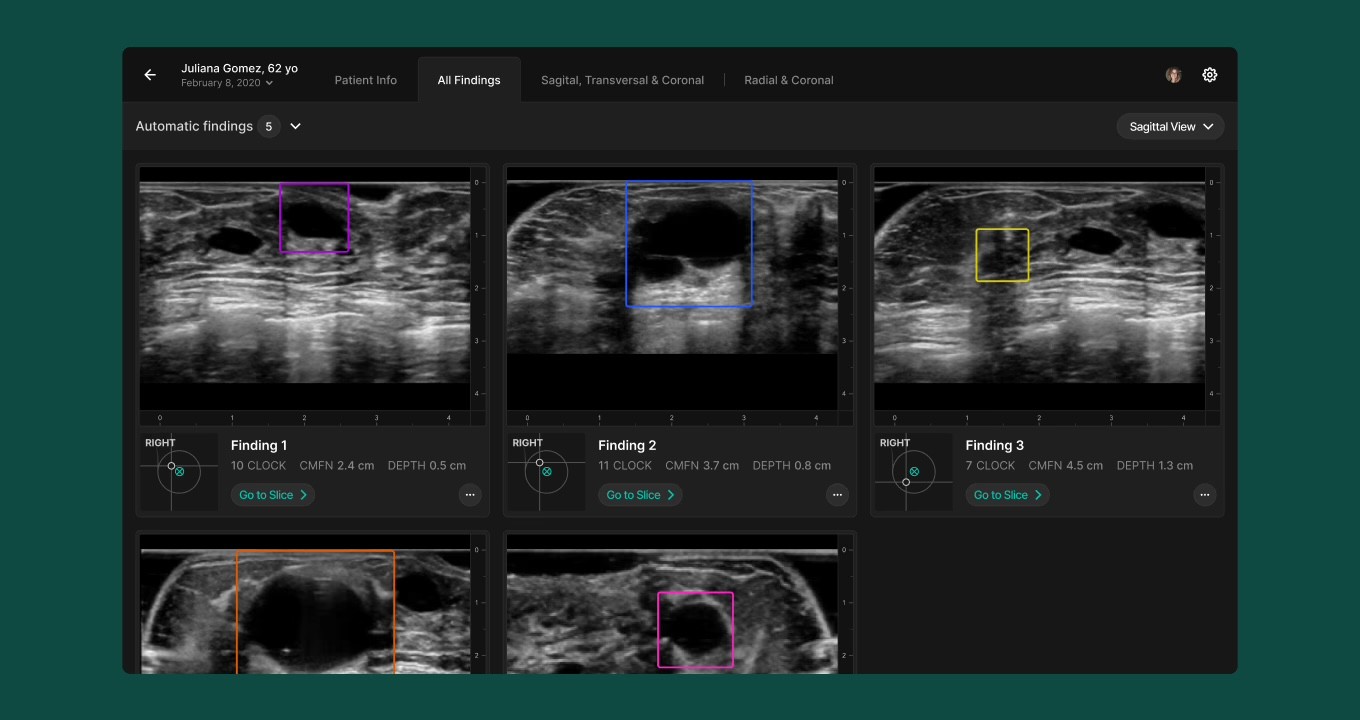Select the purple bounding box in Finding 1
This screenshot has width=1360, height=720.
315,217
